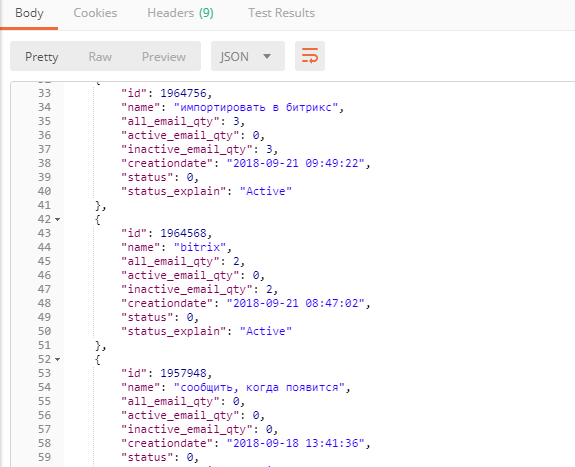Screen dimensions: 575x467
Task: Select the Pretty view mode
Action: click(x=42, y=57)
